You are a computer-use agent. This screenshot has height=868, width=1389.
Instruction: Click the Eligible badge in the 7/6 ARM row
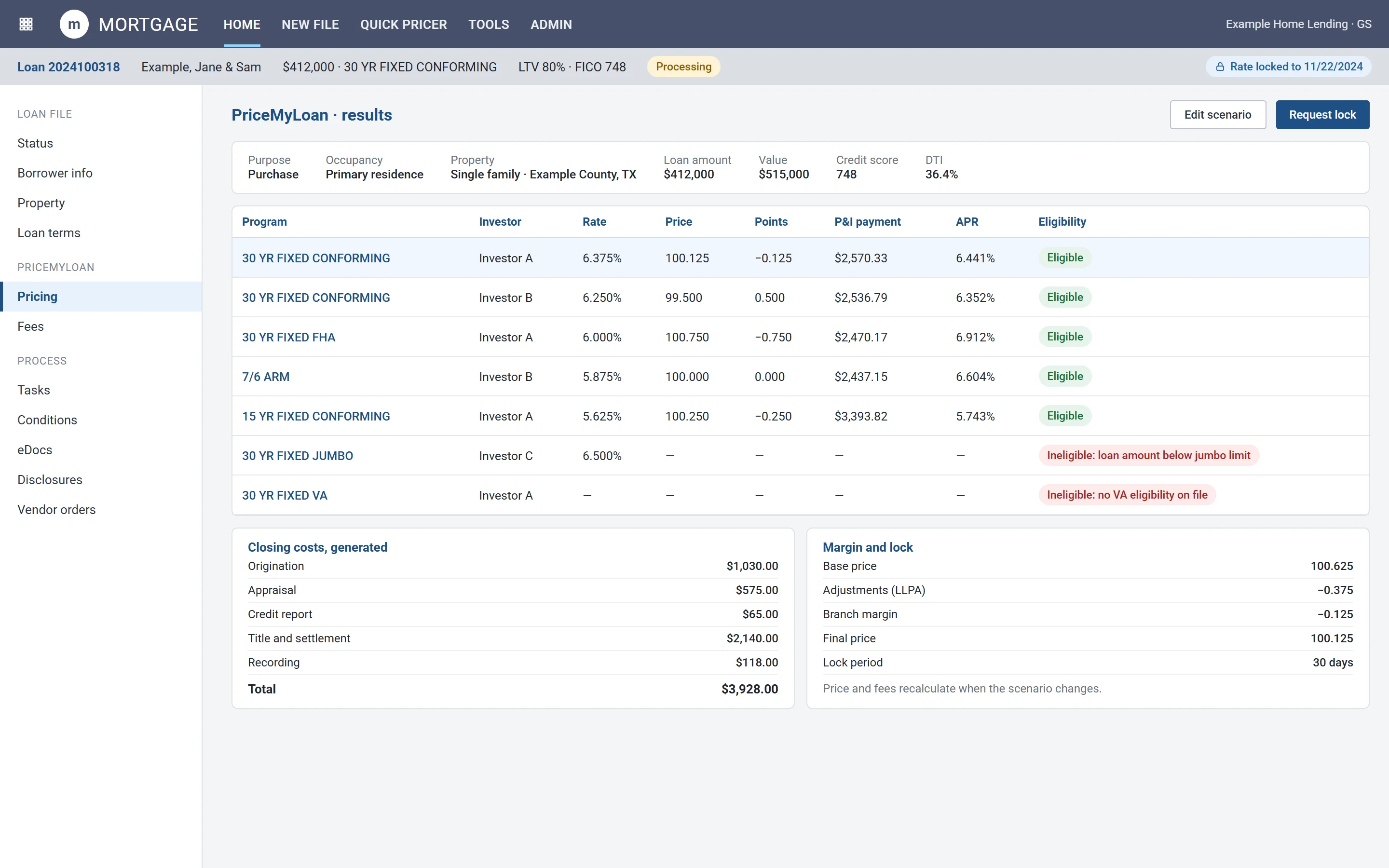click(1065, 376)
